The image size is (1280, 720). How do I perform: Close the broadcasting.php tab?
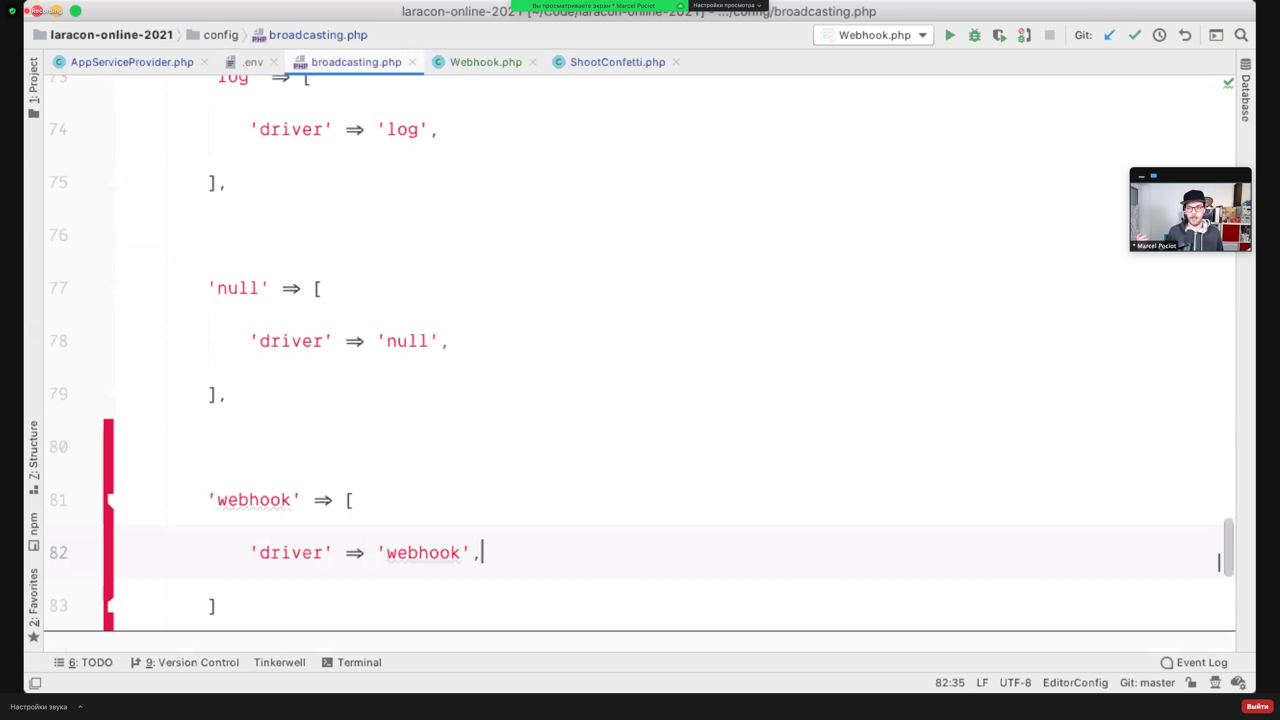[x=412, y=62]
